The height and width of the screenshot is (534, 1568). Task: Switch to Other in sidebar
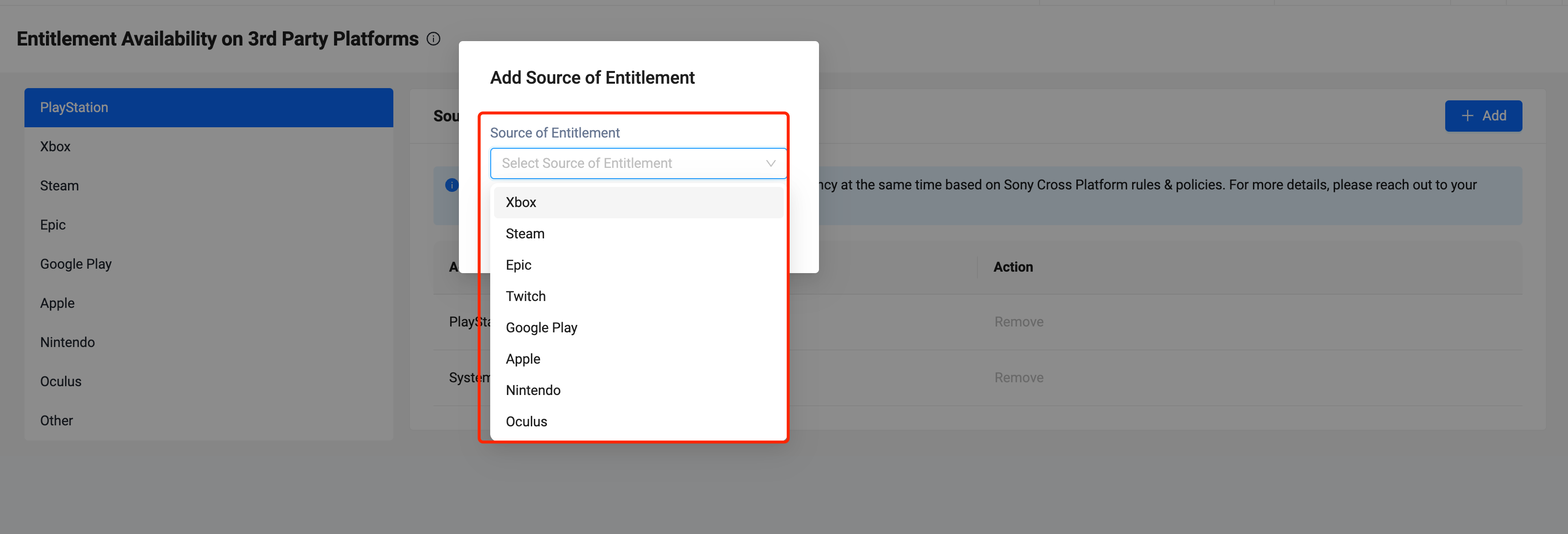click(209, 421)
